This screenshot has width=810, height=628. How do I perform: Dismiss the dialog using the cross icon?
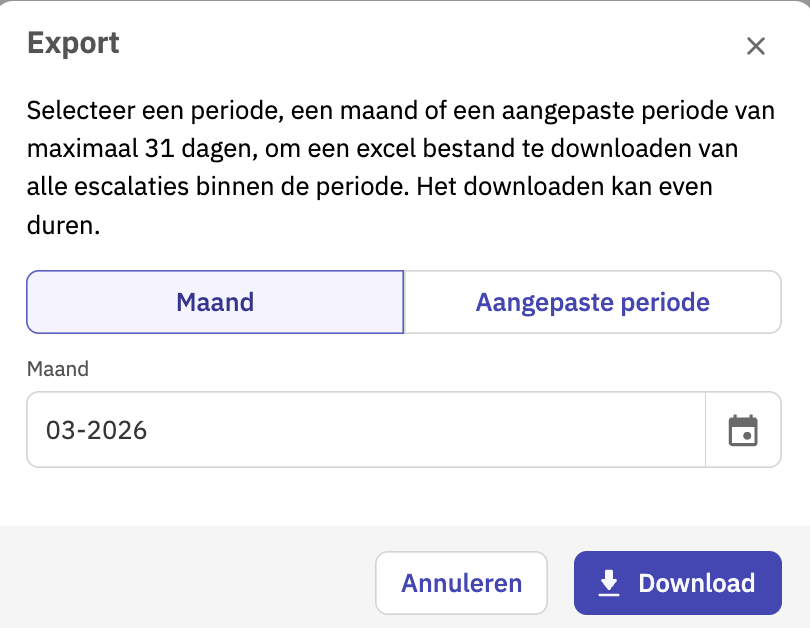pos(756,46)
